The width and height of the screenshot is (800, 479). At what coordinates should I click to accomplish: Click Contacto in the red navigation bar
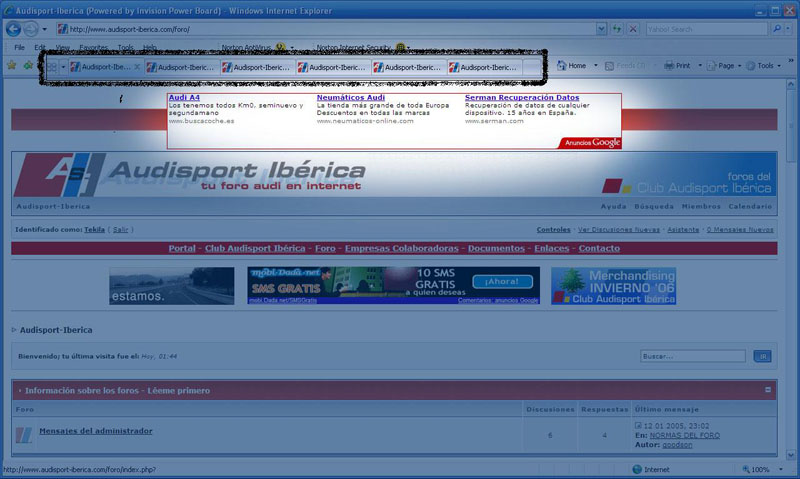click(x=599, y=248)
